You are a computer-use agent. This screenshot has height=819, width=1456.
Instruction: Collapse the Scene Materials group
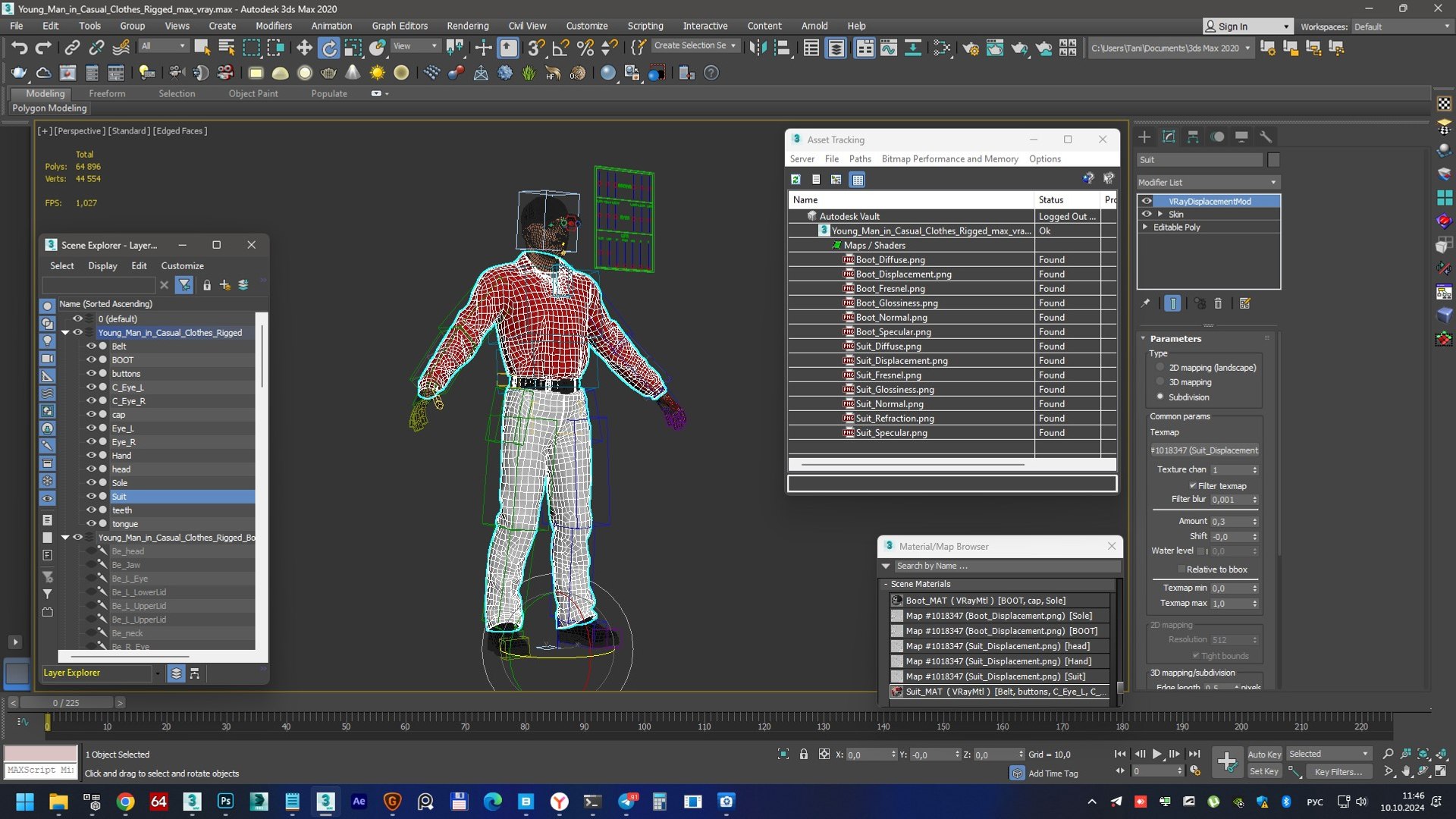point(886,584)
